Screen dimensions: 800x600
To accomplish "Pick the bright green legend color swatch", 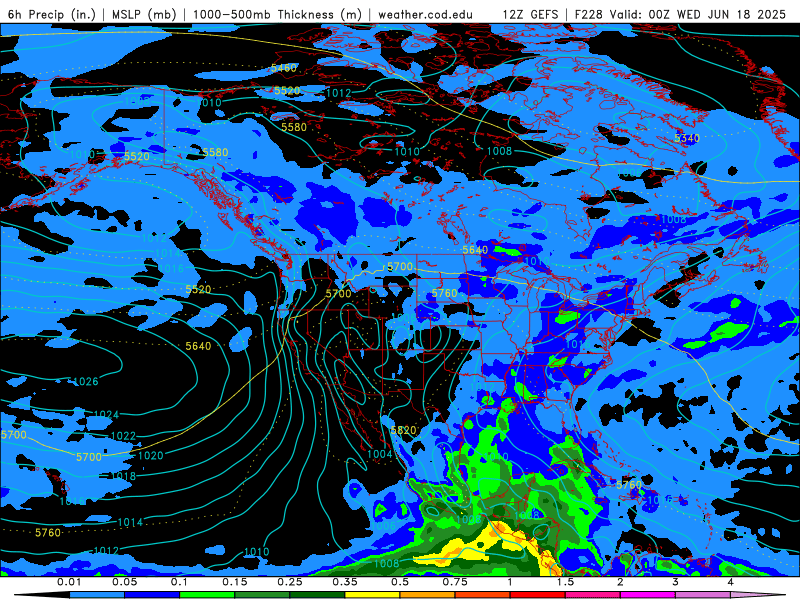I will tap(207, 595).
